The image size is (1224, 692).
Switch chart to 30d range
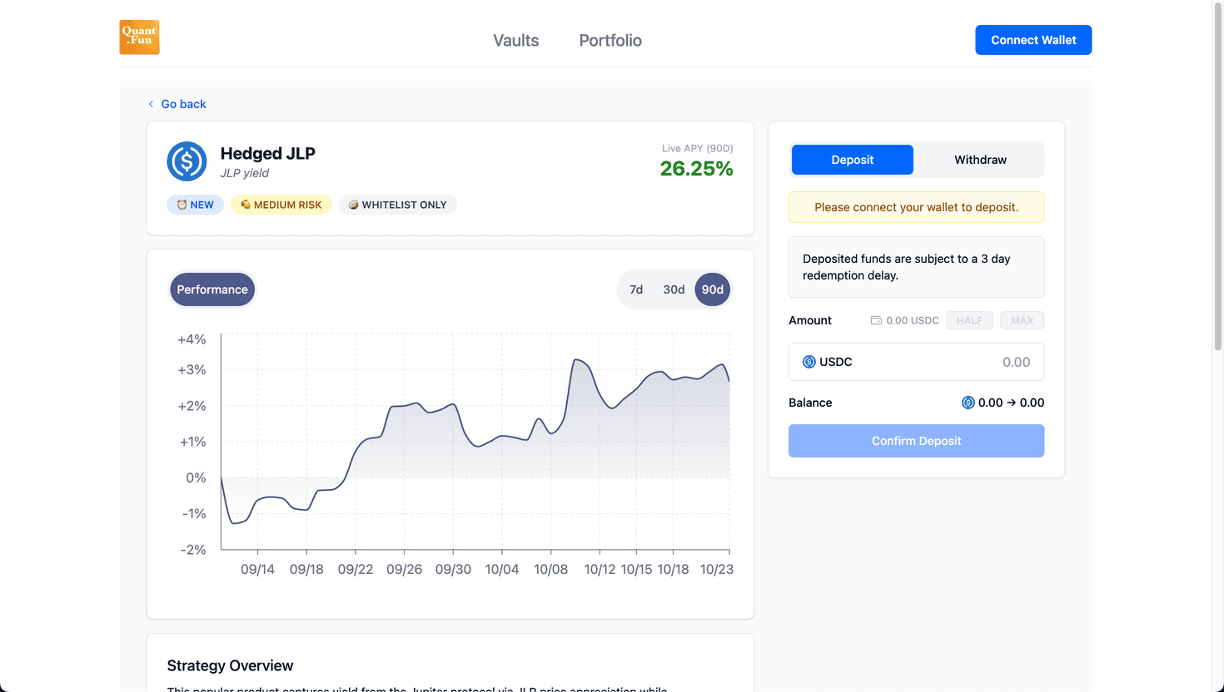(x=674, y=290)
